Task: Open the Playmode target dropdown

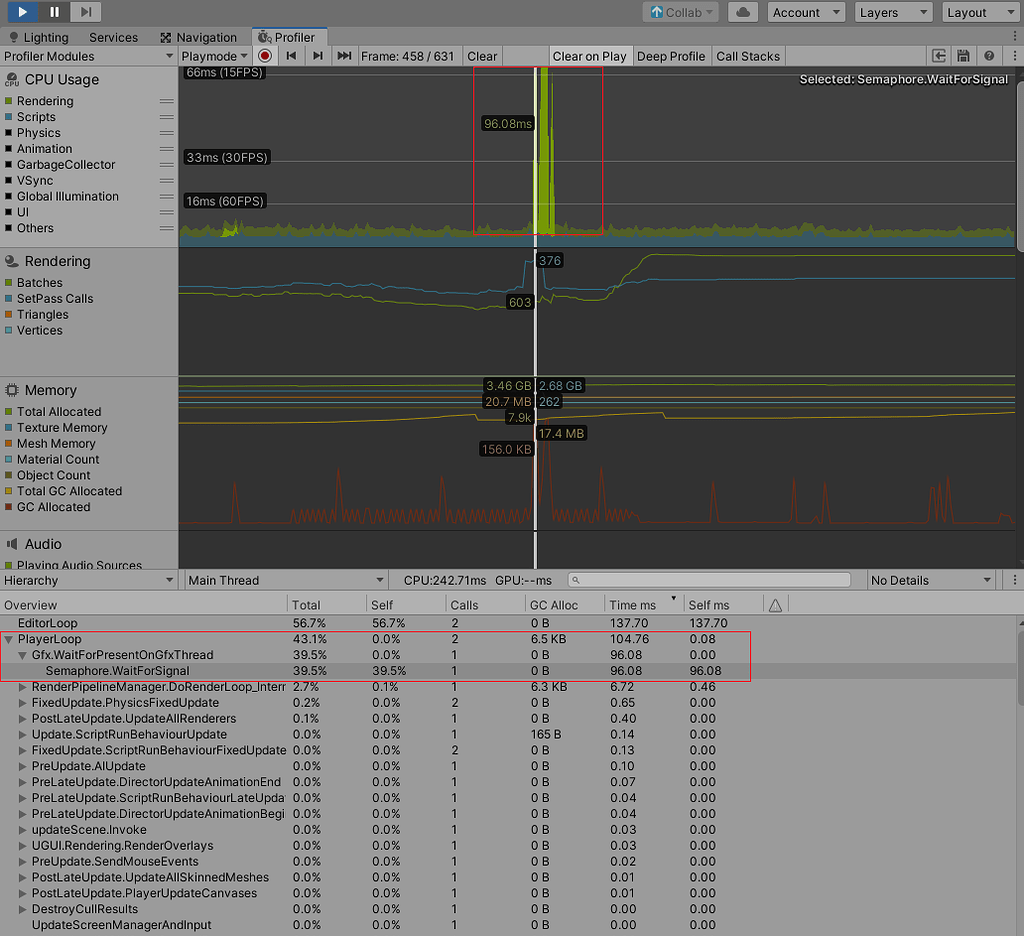Action: tap(215, 56)
